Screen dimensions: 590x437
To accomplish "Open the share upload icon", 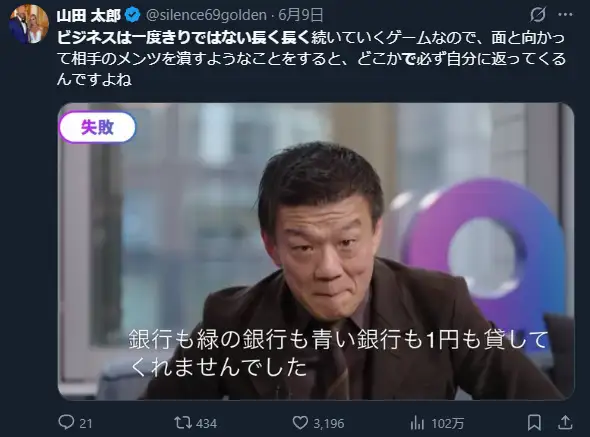I will click(565, 423).
